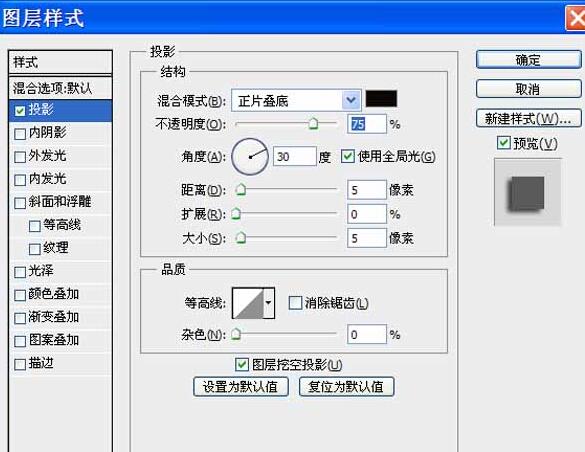Close the 图层样式 dialog
The width and height of the screenshot is (585, 452).
576,18
